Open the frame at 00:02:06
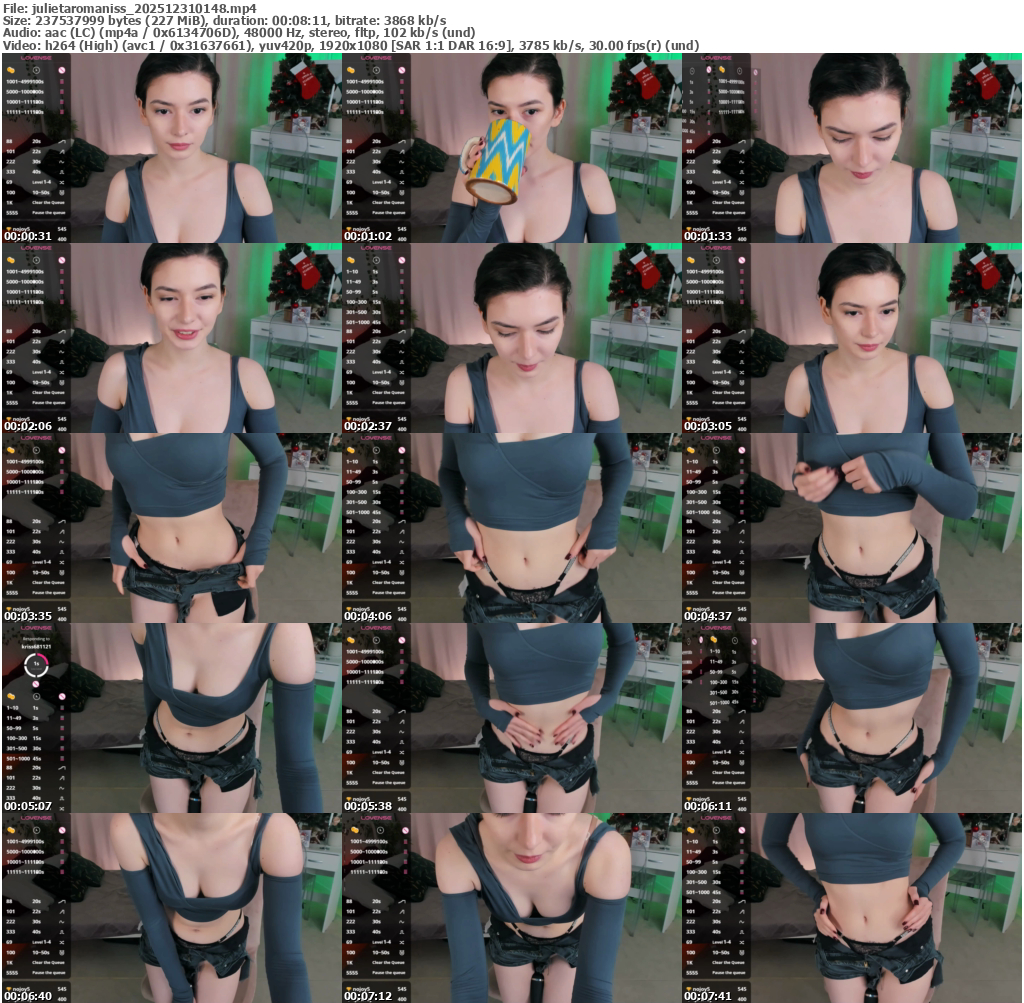 pos(171,338)
